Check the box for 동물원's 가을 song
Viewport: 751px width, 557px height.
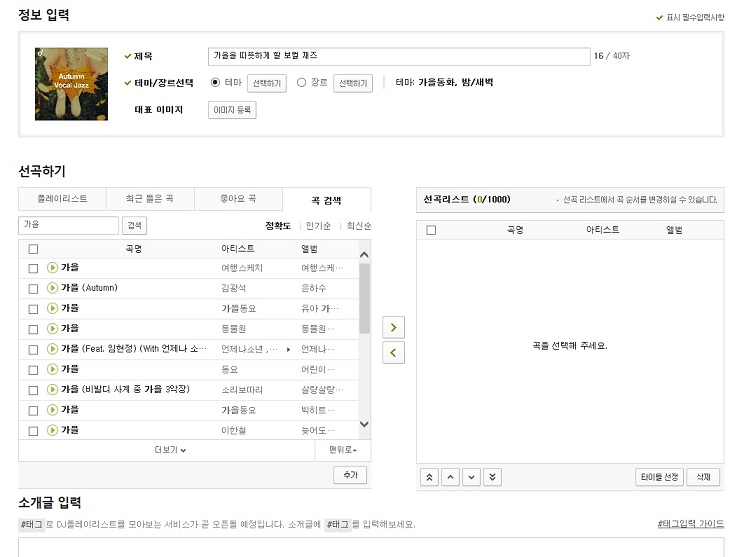coord(33,329)
